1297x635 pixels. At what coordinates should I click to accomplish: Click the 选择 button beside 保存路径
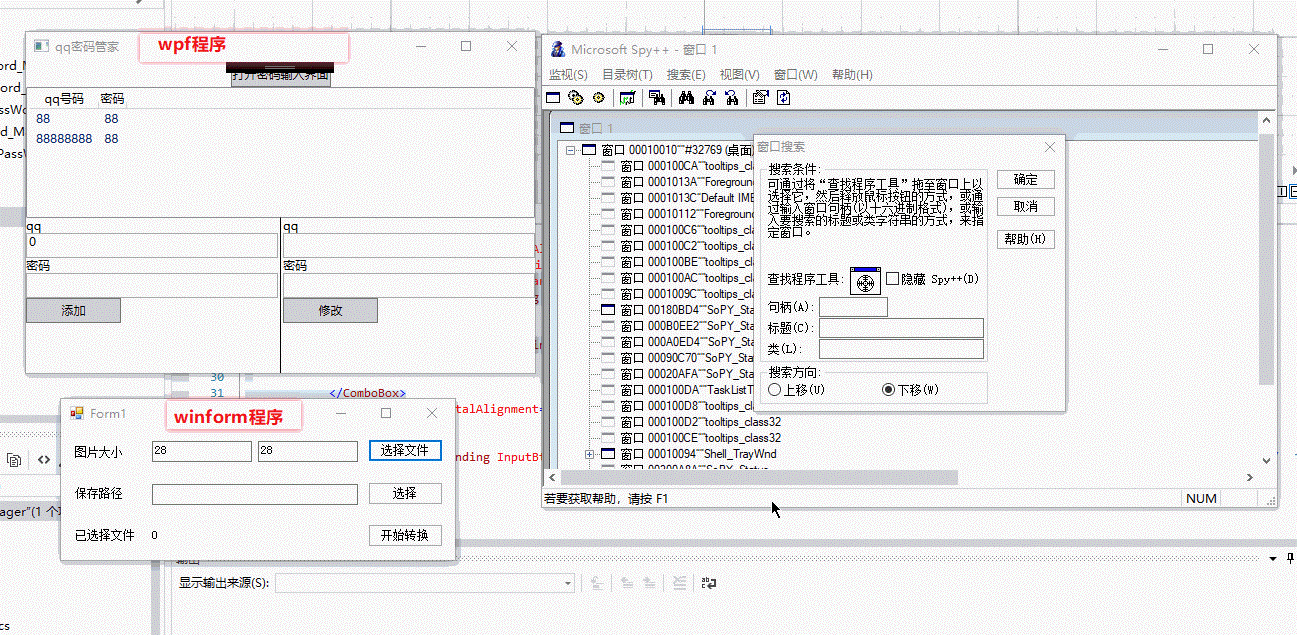click(x=405, y=493)
